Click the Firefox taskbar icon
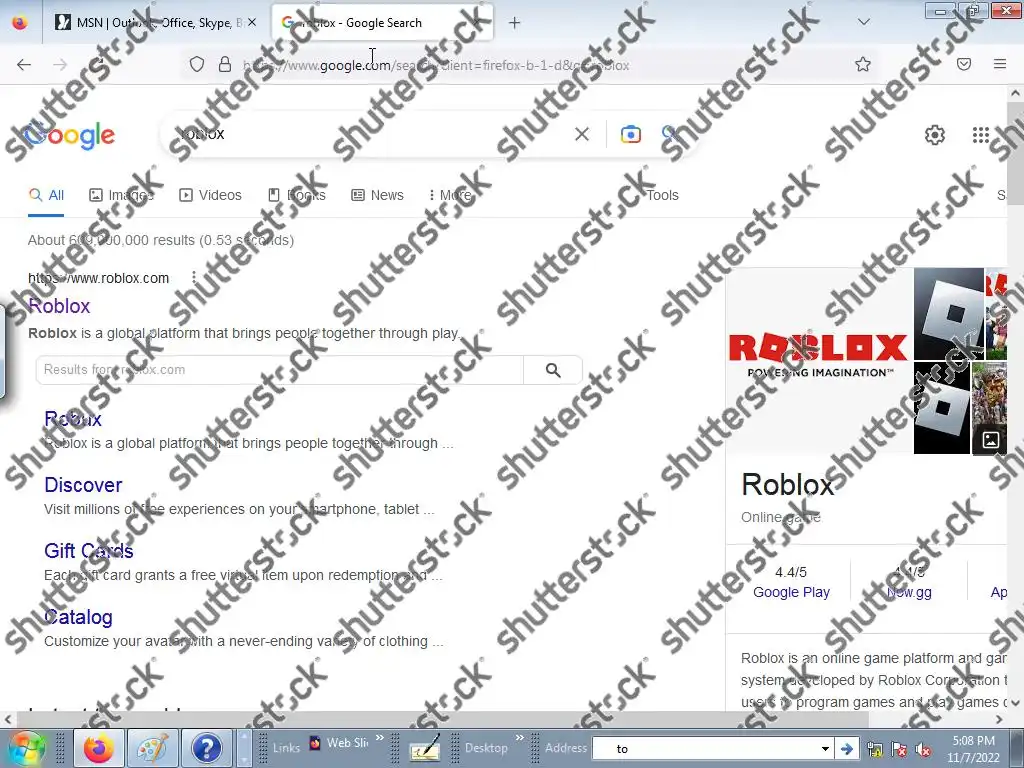 (x=99, y=748)
